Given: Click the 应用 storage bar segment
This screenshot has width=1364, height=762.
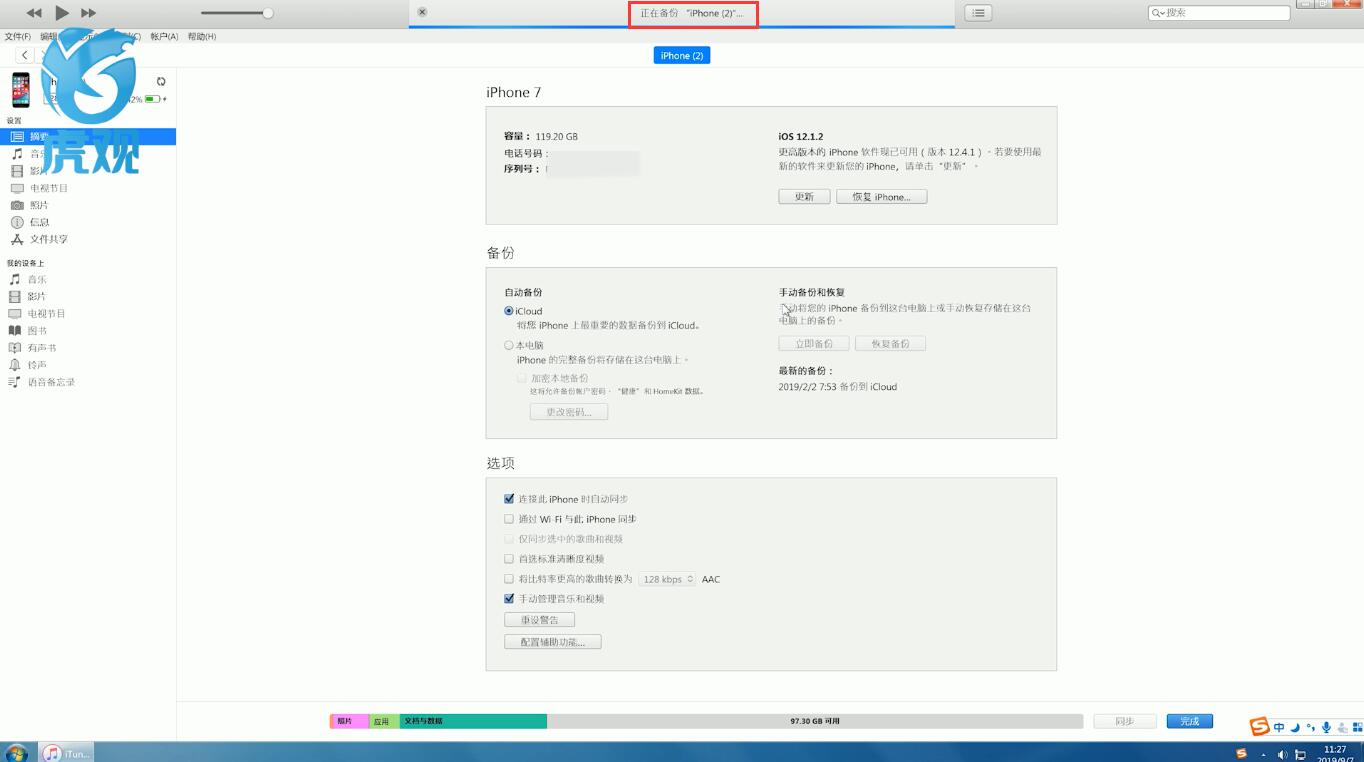Looking at the screenshot, I should coord(385,721).
